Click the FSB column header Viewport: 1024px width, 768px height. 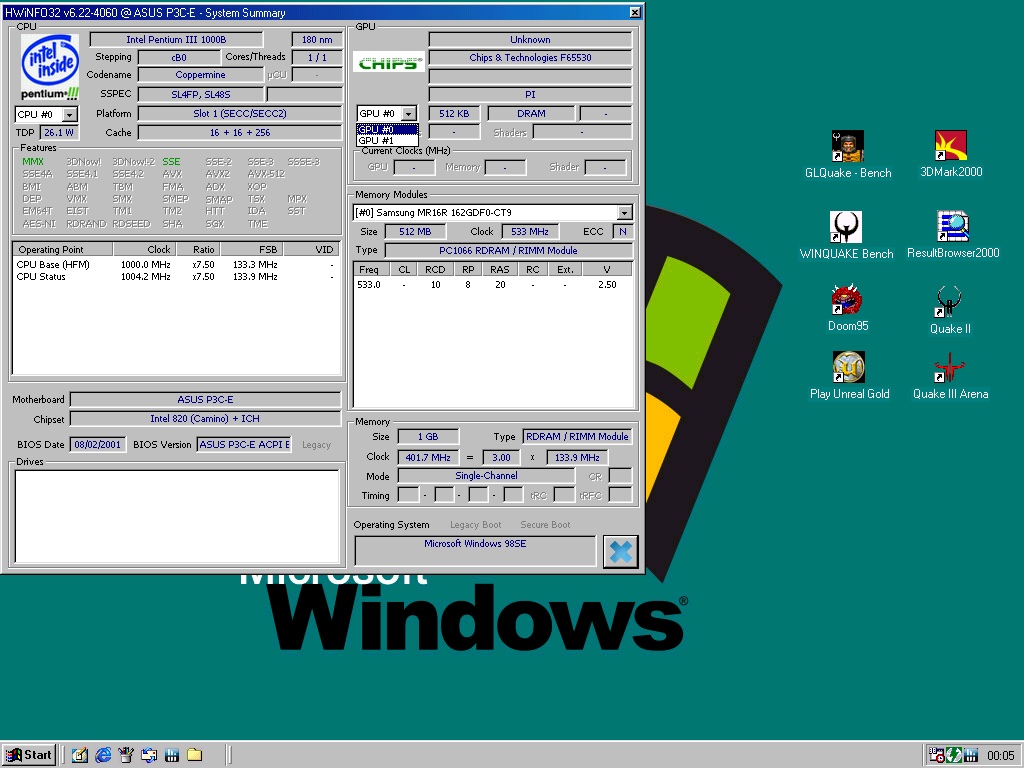tap(252, 249)
